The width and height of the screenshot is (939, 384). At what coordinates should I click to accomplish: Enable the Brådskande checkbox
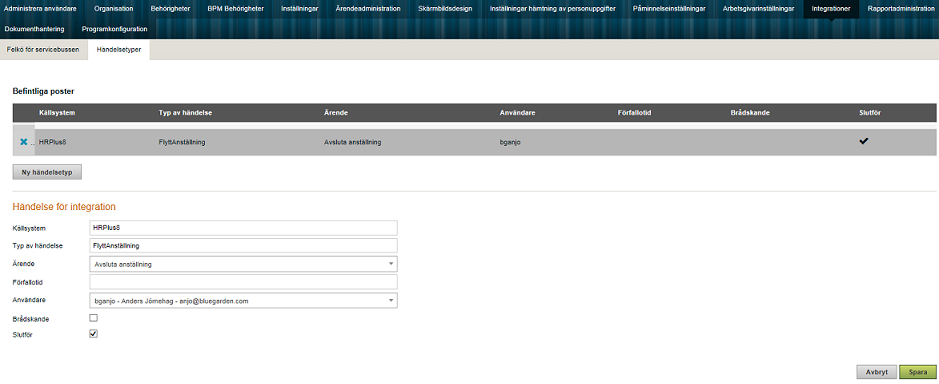pyautogui.click(x=93, y=318)
